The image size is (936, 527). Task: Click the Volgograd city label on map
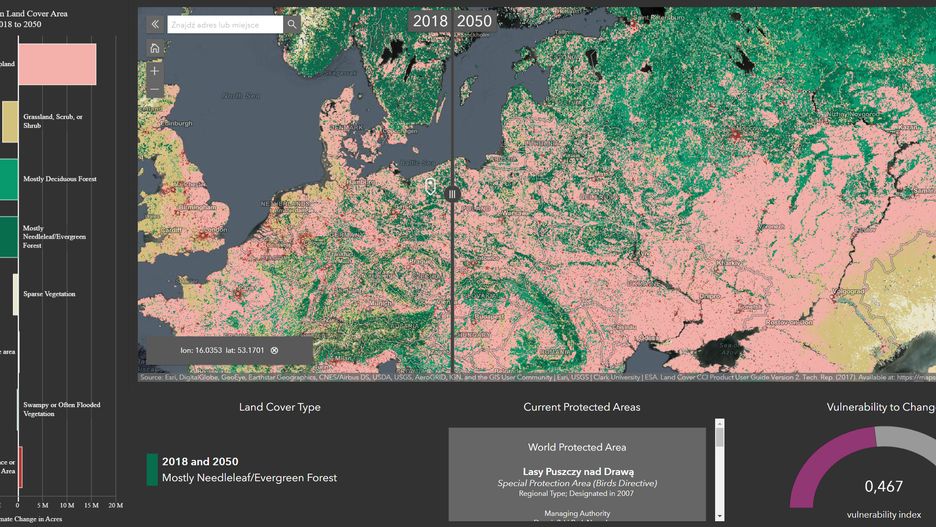click(x=849, y=291)
